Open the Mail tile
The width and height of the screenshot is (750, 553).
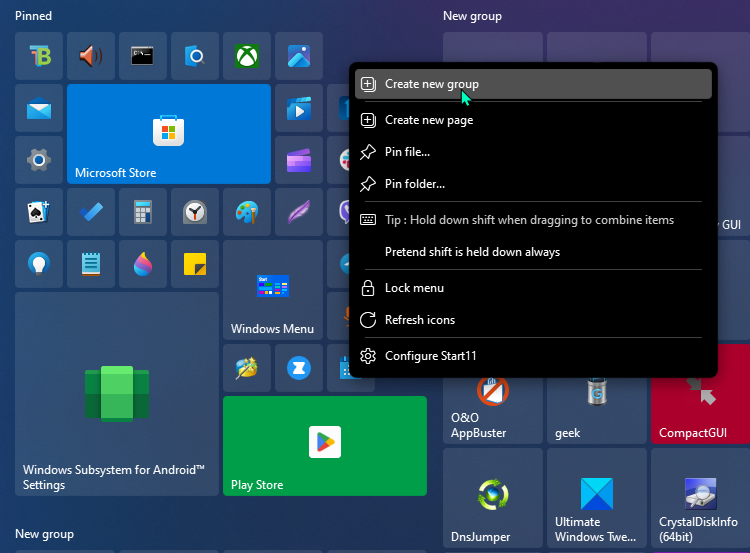click(39, 108)
